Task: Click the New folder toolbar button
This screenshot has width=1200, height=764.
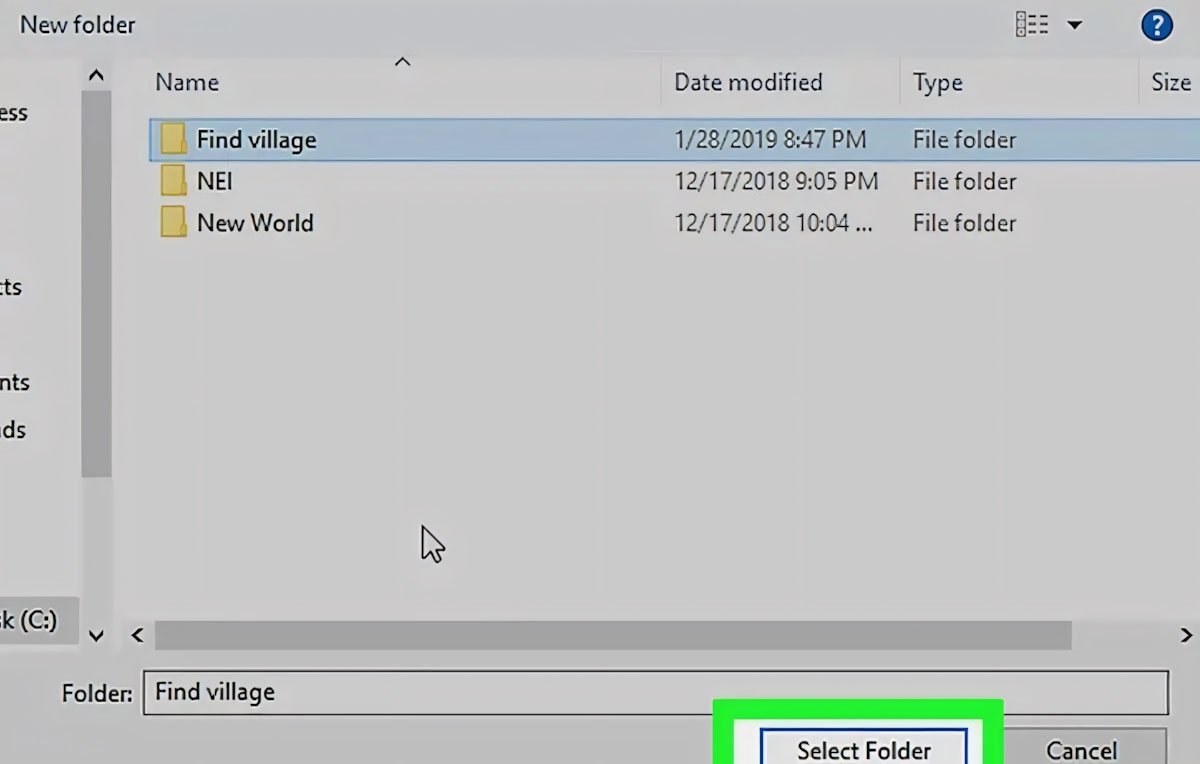Action: [x=78, y=25]
